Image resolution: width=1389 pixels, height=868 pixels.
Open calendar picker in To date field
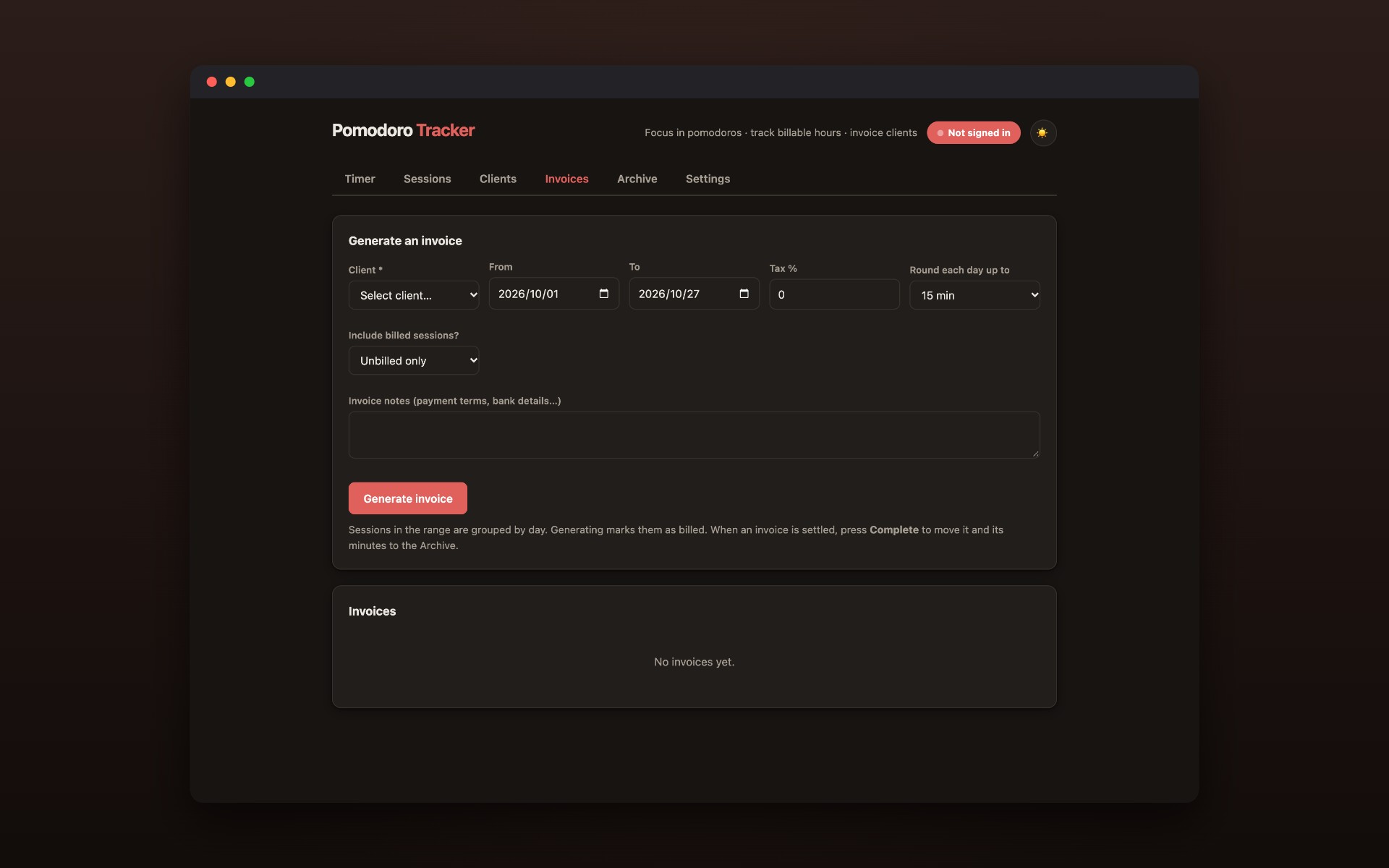click(x=744, y=294)
